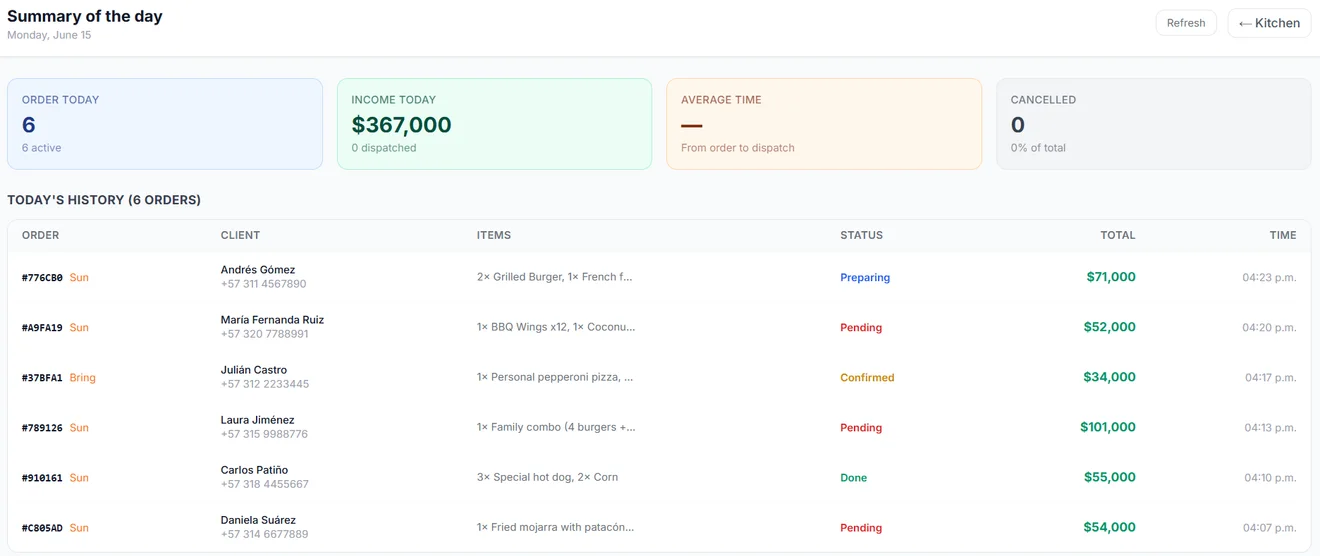Open the Order Today stat card
Viewport: 1320px width, 556px height.
[x=165, y=124]
